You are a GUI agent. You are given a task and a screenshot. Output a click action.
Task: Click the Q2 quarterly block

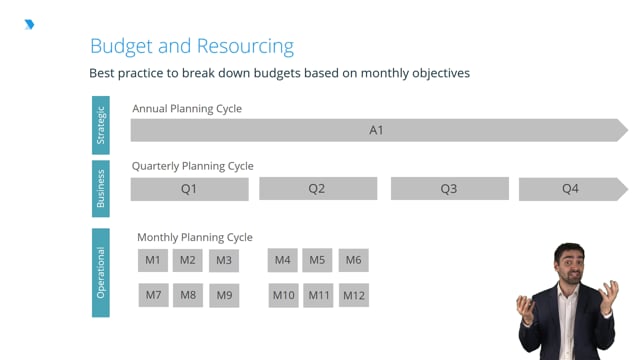[318, 189]
